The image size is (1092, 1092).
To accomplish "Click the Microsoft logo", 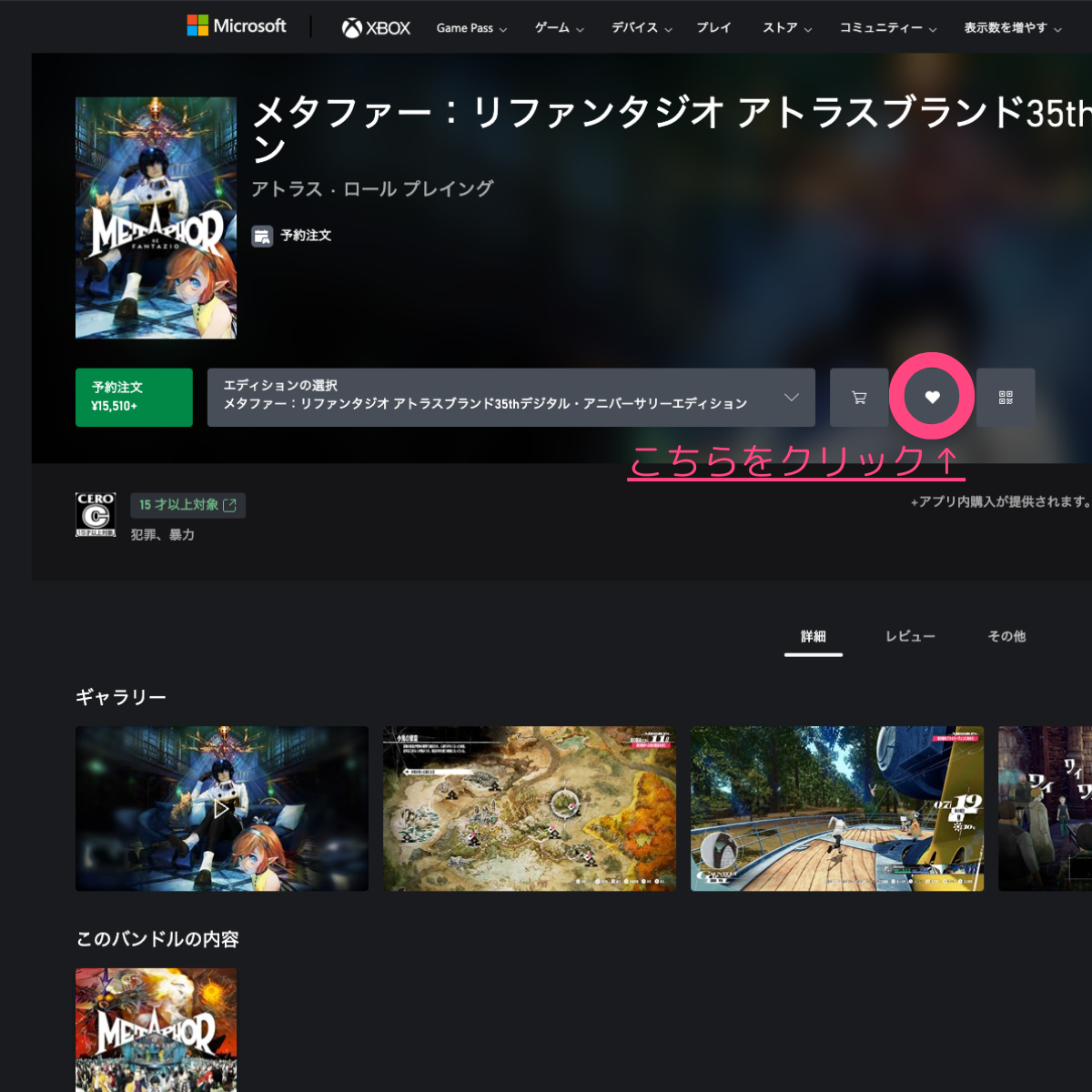I will [237, 26].
